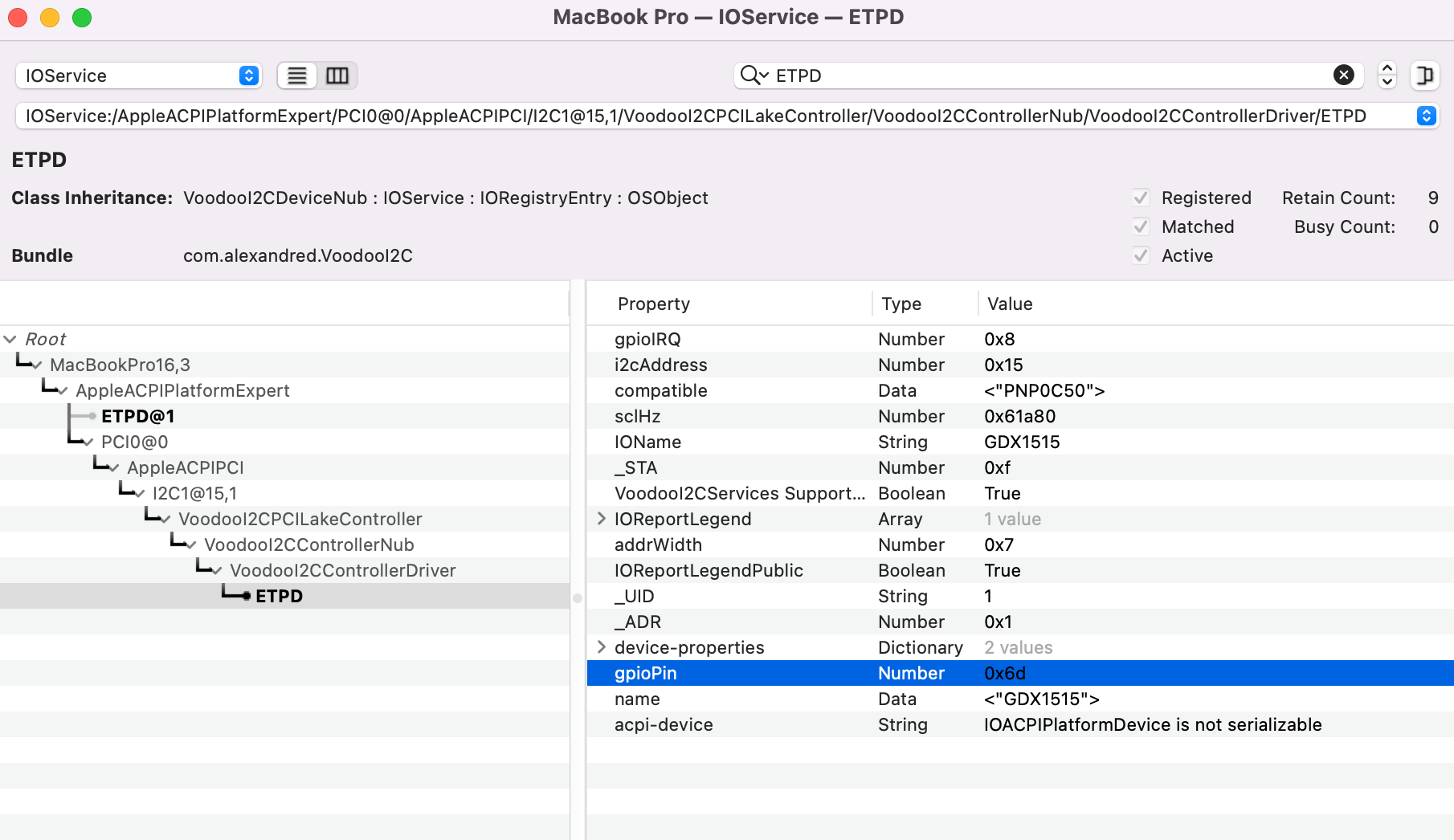Click the 0x61a80 value cell
This screenshot has height=840, width=1454.
[x=1019, y=416]
